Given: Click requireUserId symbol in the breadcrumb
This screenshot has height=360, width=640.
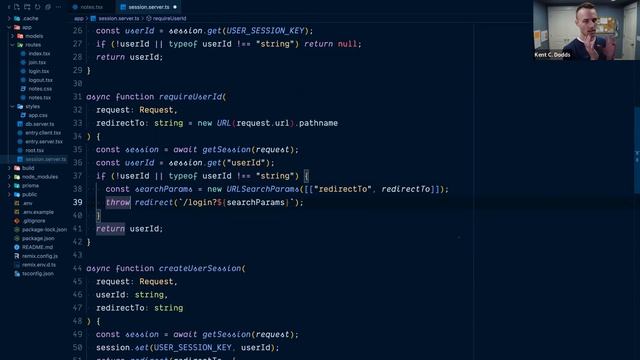Looking at the screenshot, I should 169,18.
